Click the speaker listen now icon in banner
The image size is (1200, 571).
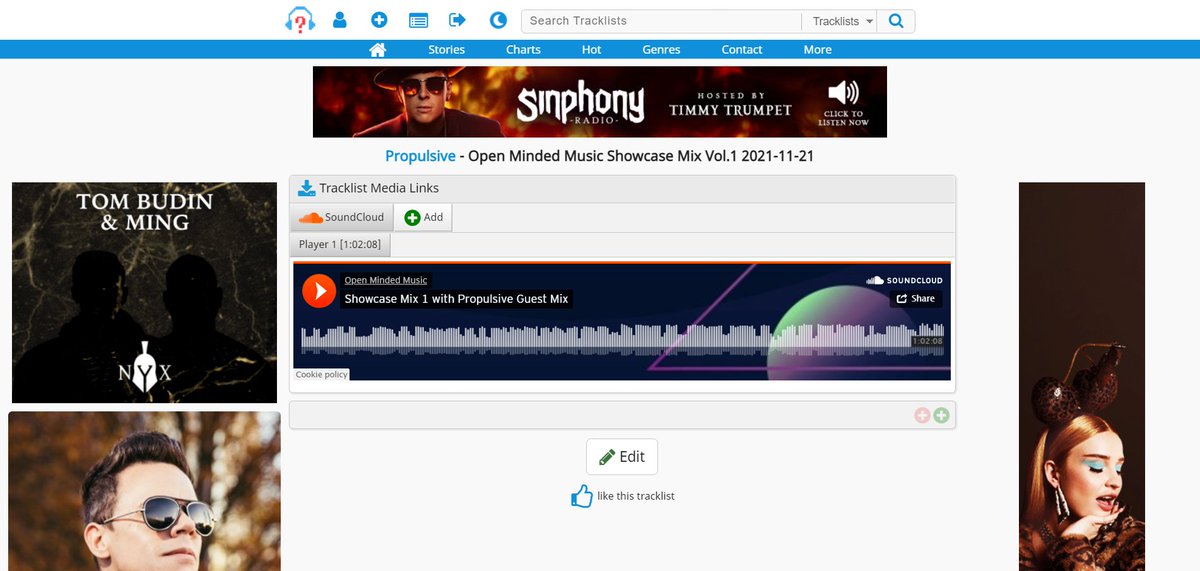pyautogui.click(x=844, y=95)
